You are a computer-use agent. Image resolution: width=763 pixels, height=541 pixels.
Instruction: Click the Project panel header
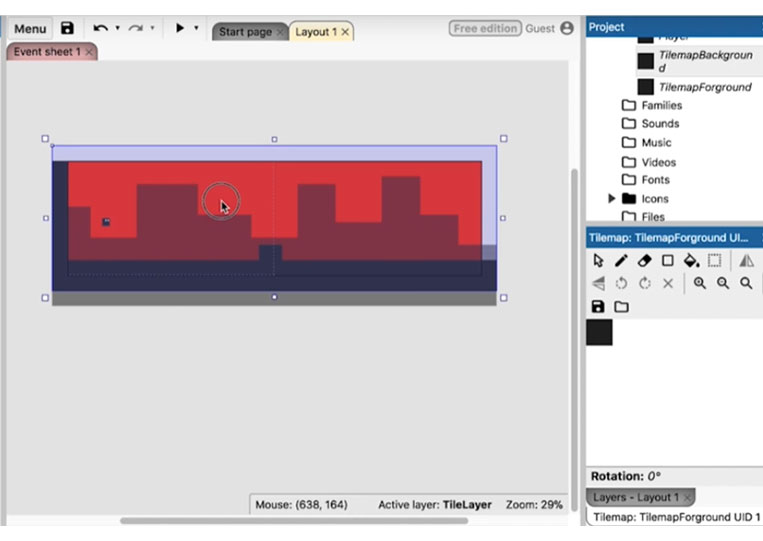coord(674,27)
